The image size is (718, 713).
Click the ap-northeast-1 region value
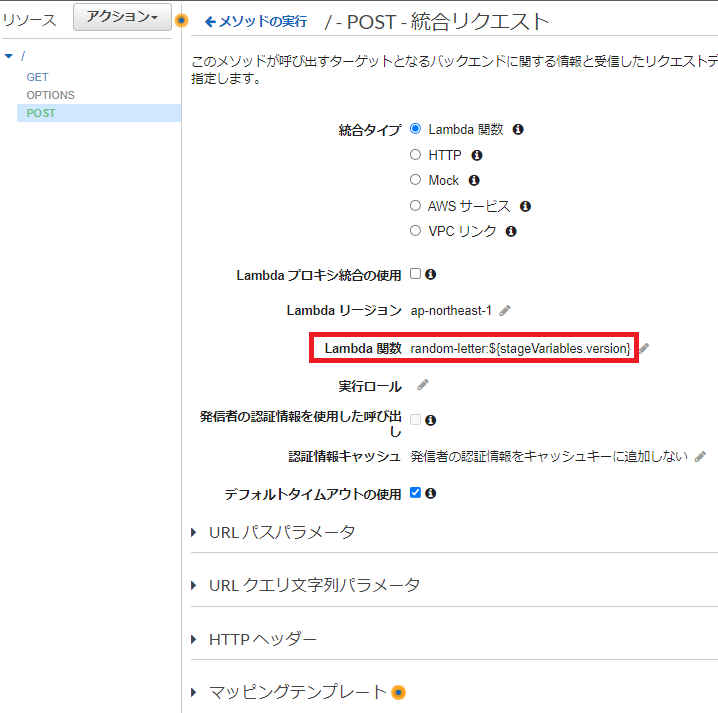click(451, 311)
